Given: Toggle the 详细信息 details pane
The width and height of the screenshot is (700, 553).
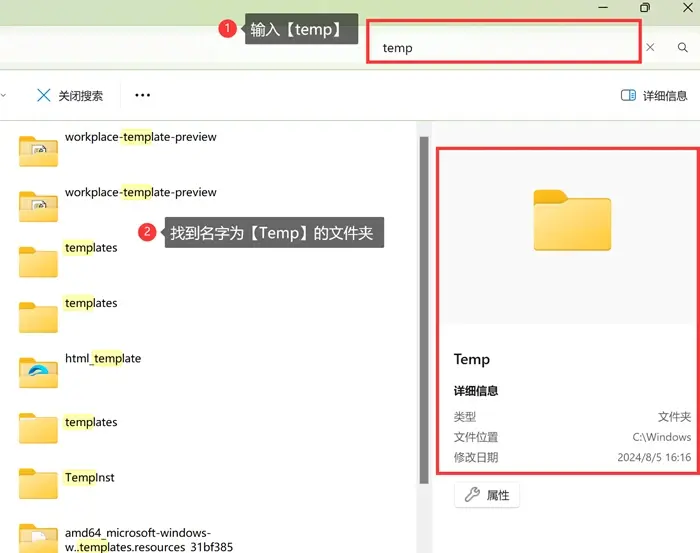Looking at the screenshot, I should click(654, 96).
